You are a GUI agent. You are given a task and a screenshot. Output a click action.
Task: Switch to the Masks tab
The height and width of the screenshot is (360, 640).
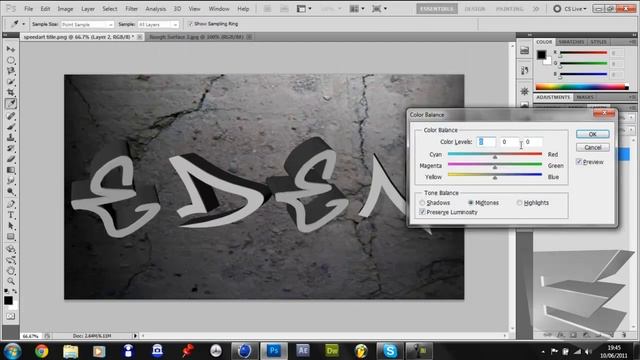(585, 97)
